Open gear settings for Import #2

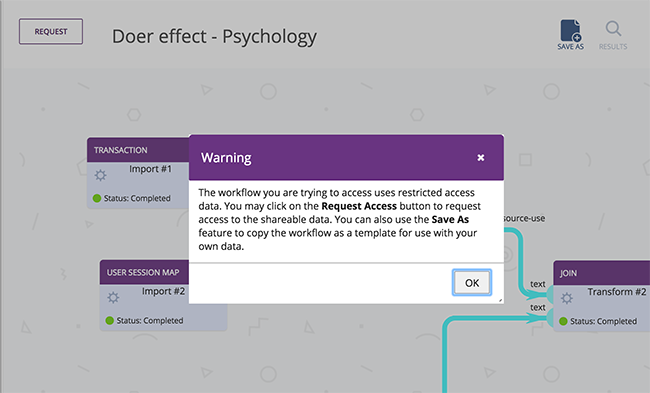coord(113,297)
